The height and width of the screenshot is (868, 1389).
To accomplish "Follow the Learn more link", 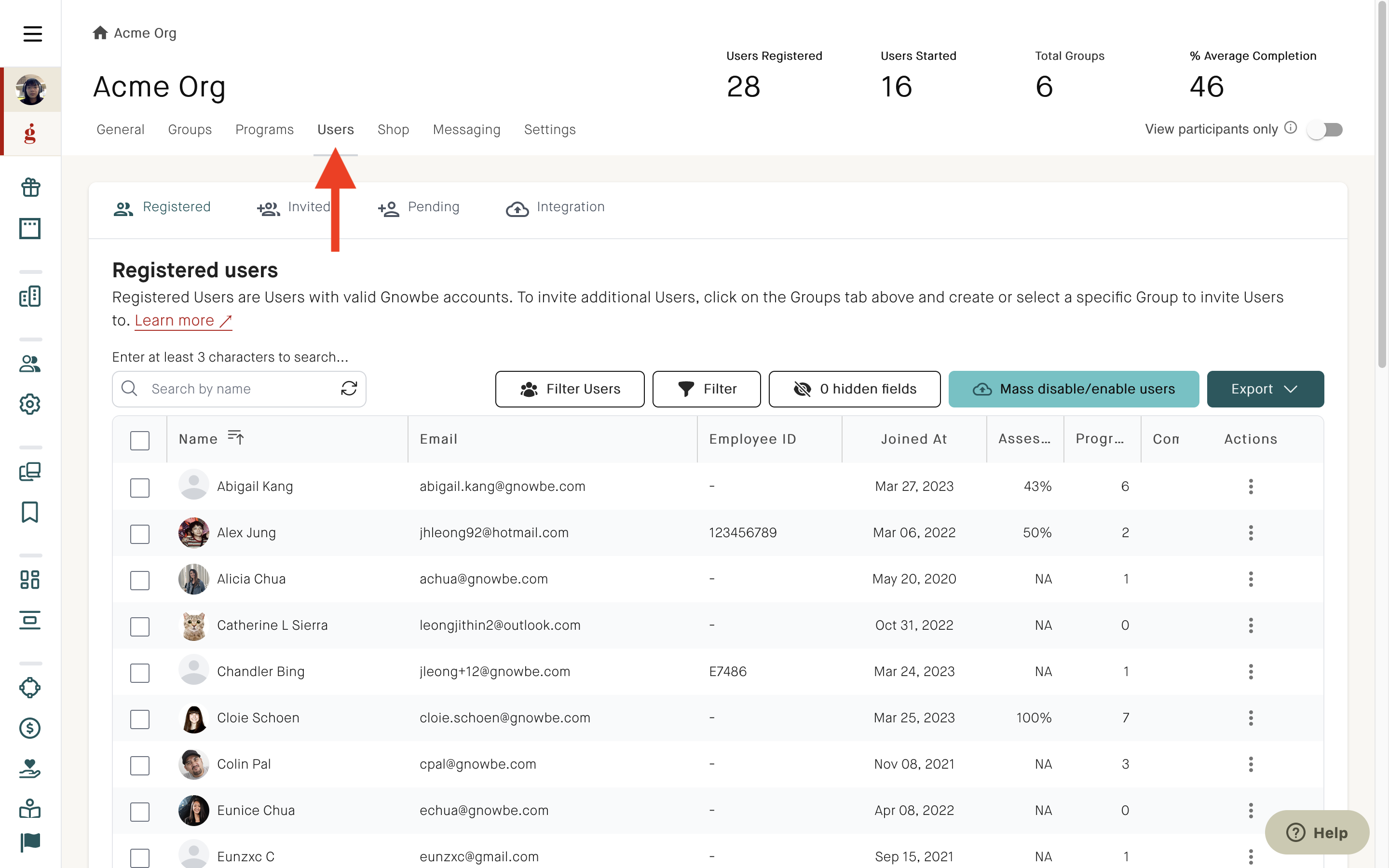I will coord(183,320).
